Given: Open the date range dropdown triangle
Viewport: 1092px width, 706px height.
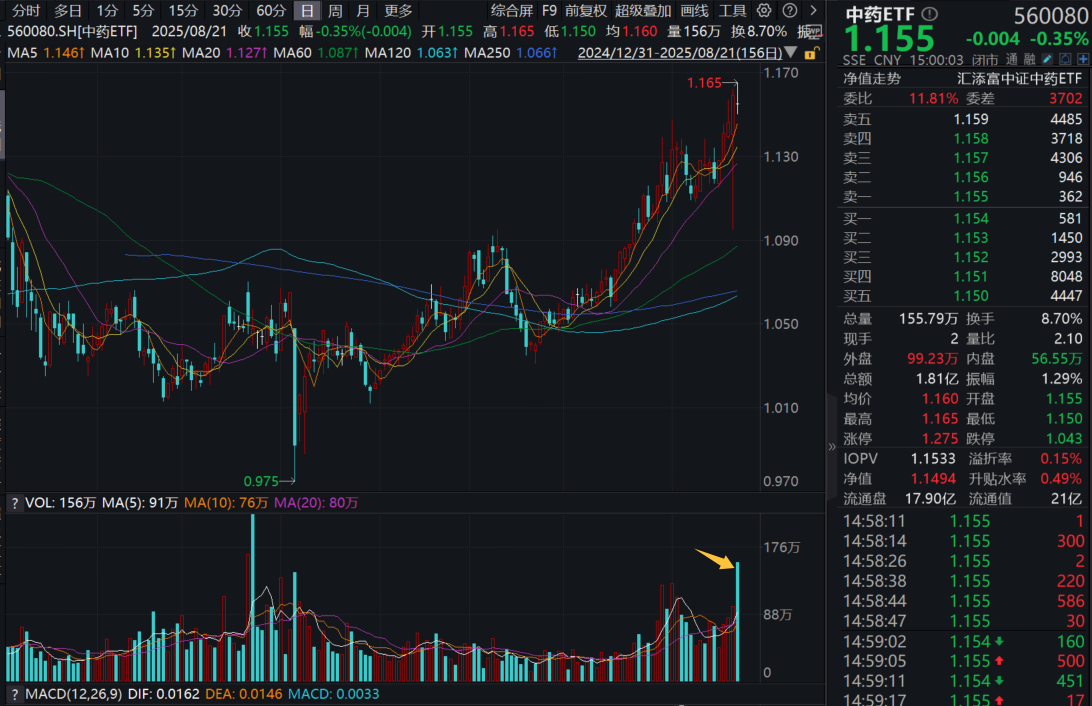Looking at the screenshot, I should [789, 53].
